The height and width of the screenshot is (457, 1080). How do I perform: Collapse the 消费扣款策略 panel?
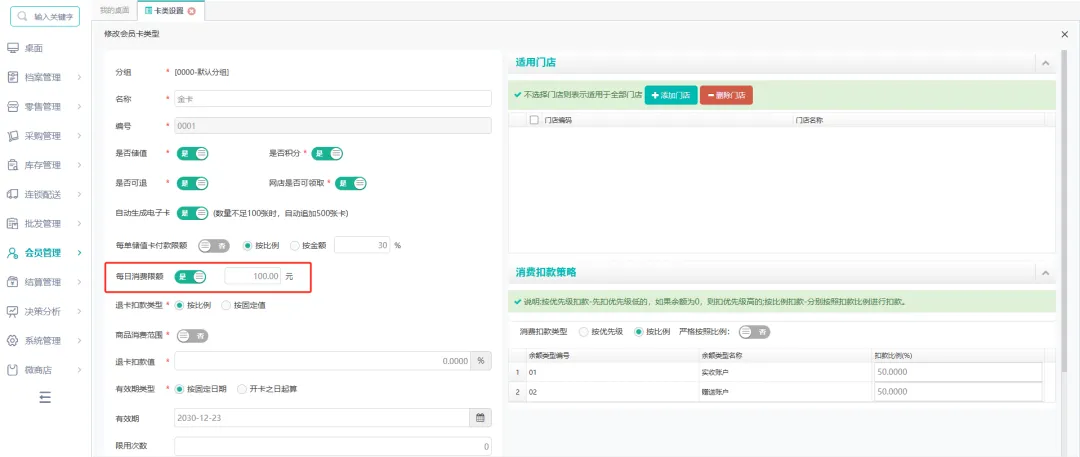(1045, 273)
